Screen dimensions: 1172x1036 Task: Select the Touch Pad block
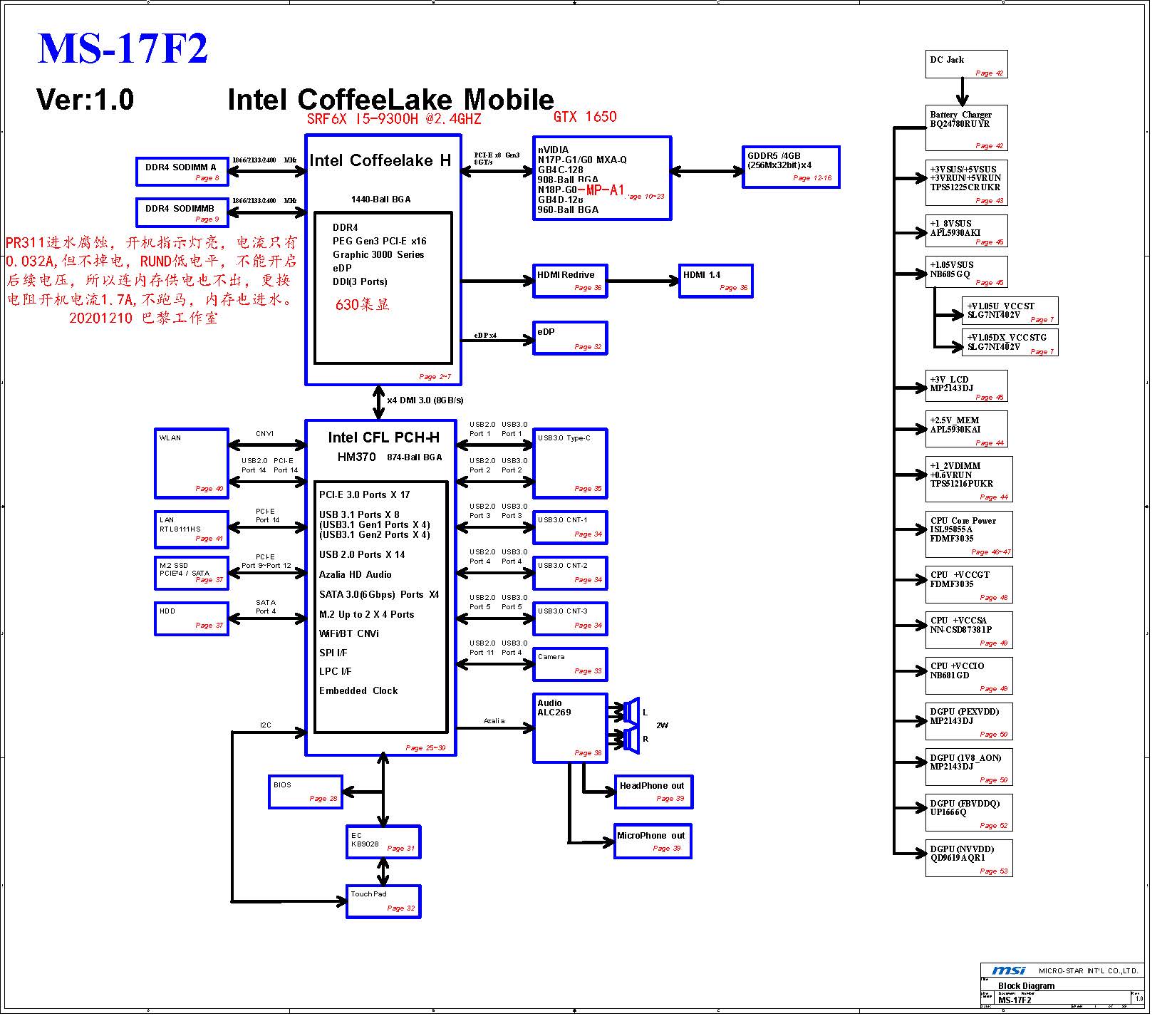[383, 901]
